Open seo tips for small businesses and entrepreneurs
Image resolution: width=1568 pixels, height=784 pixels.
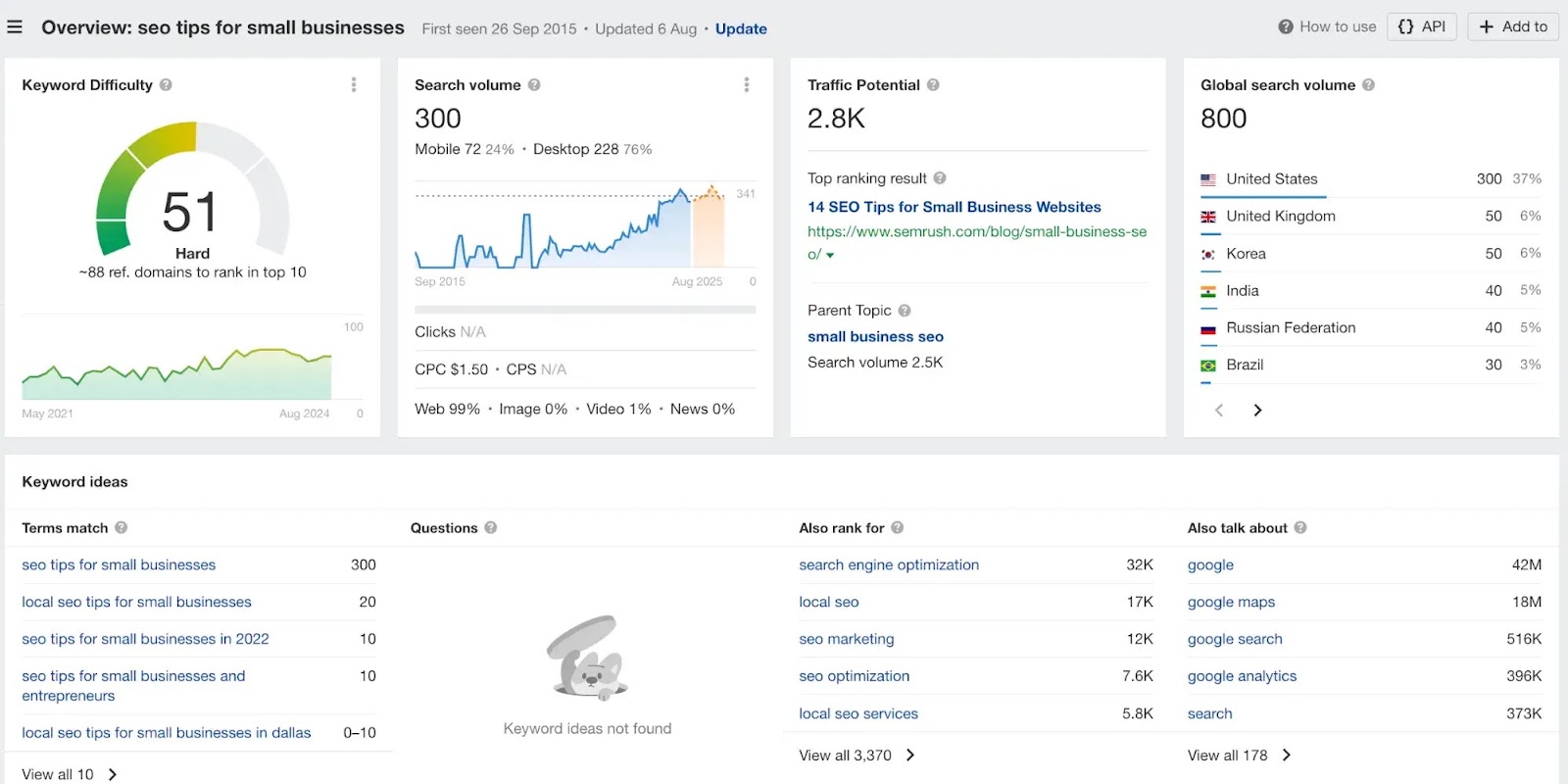(x=133, y=686)
